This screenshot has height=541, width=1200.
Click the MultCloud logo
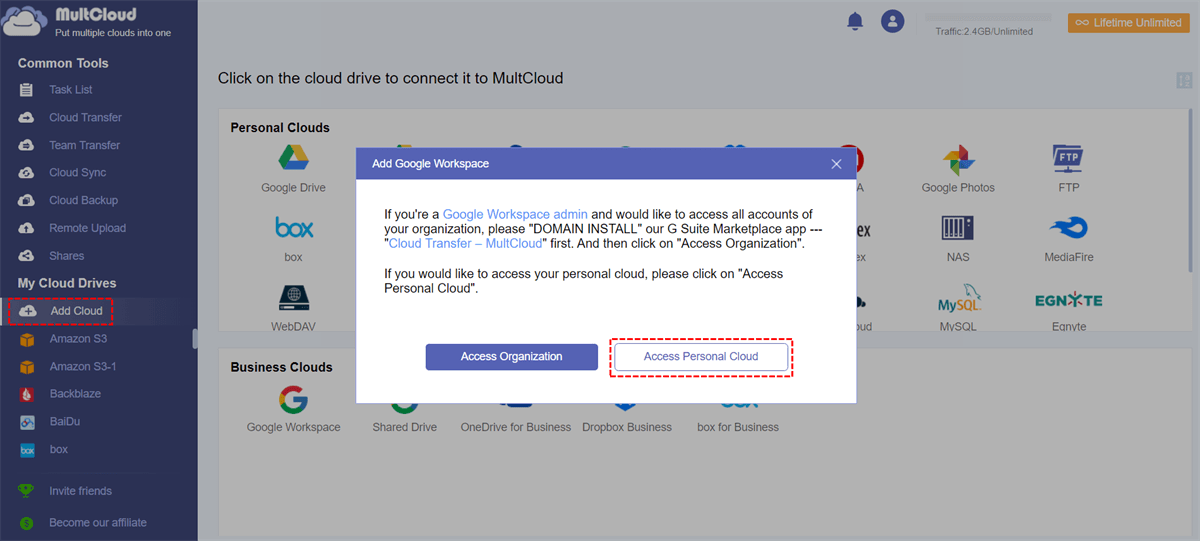[x=87, y=22]
